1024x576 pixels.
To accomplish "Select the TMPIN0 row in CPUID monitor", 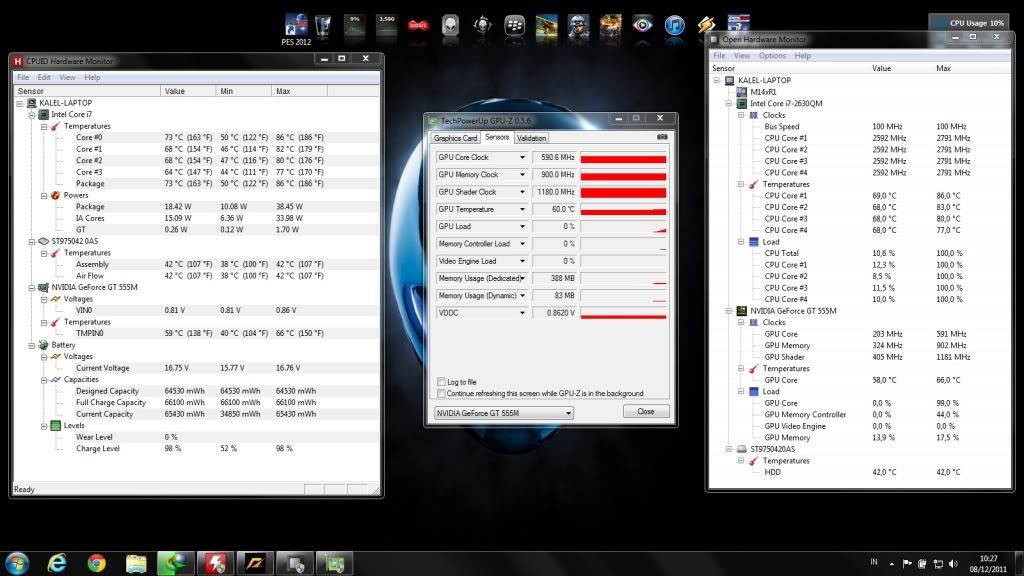I will click(x=196, y=334).
